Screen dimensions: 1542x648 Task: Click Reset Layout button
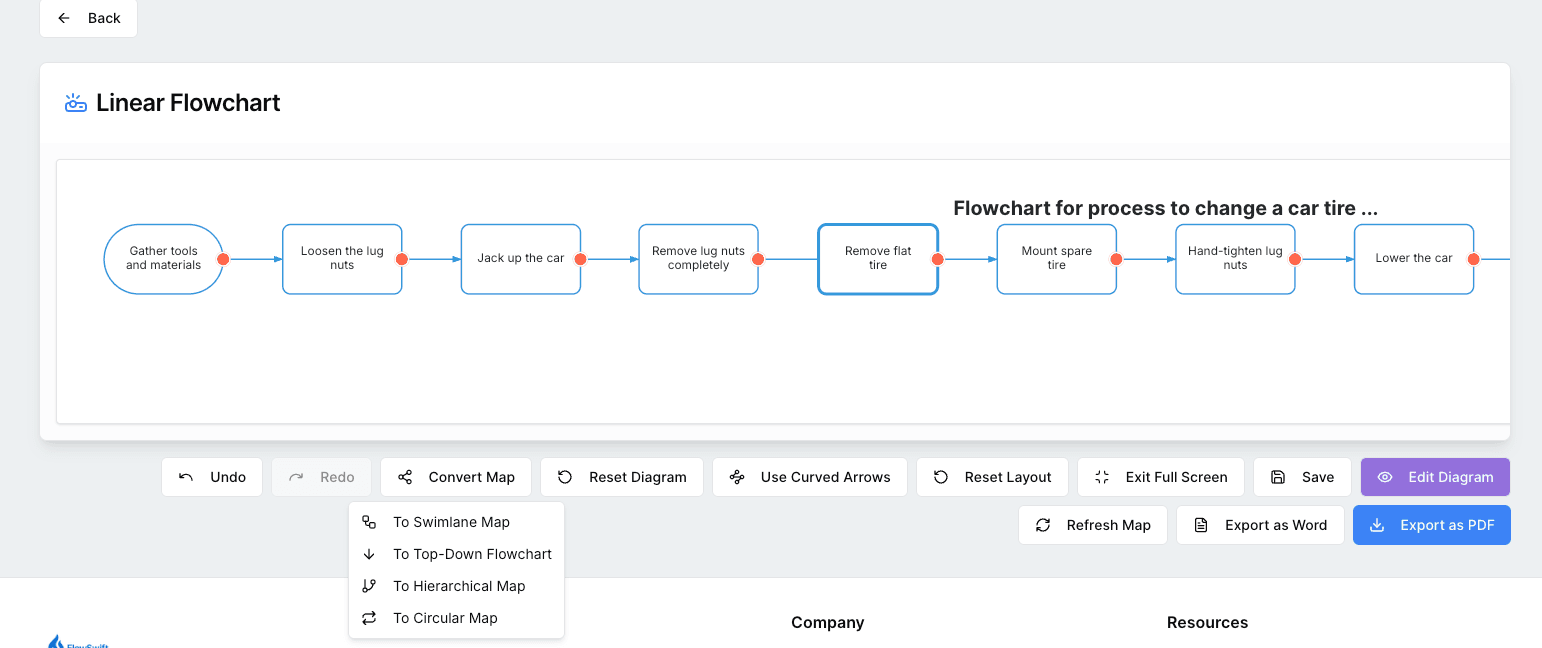pyautogui.click(x=992, y=477)
